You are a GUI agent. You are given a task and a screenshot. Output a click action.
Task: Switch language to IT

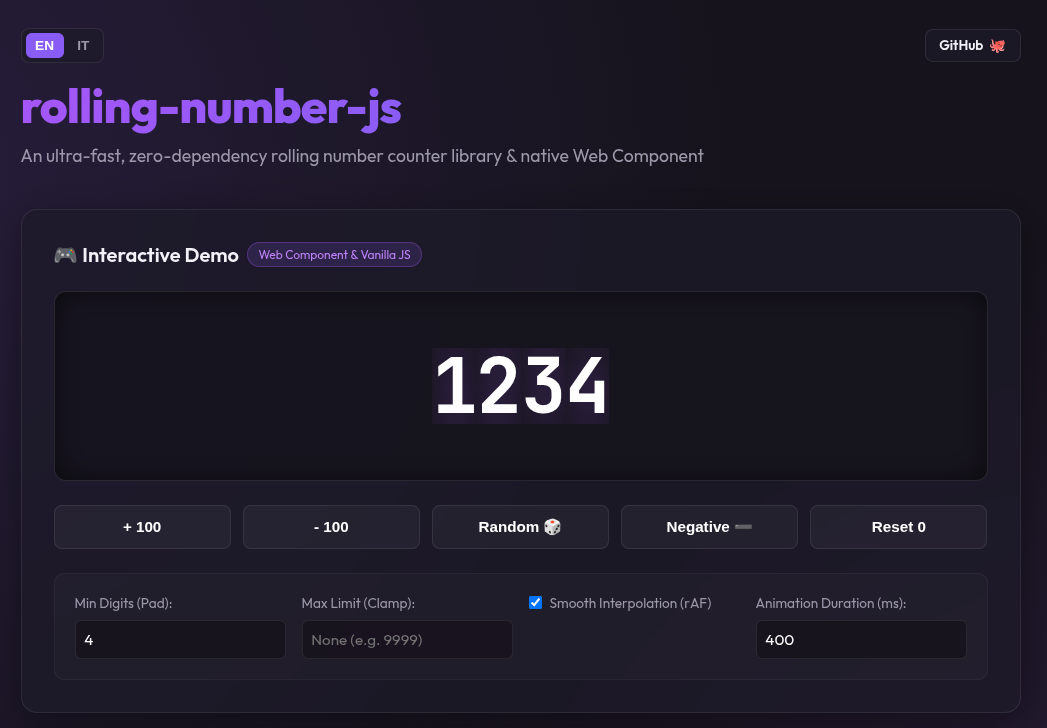83,45
